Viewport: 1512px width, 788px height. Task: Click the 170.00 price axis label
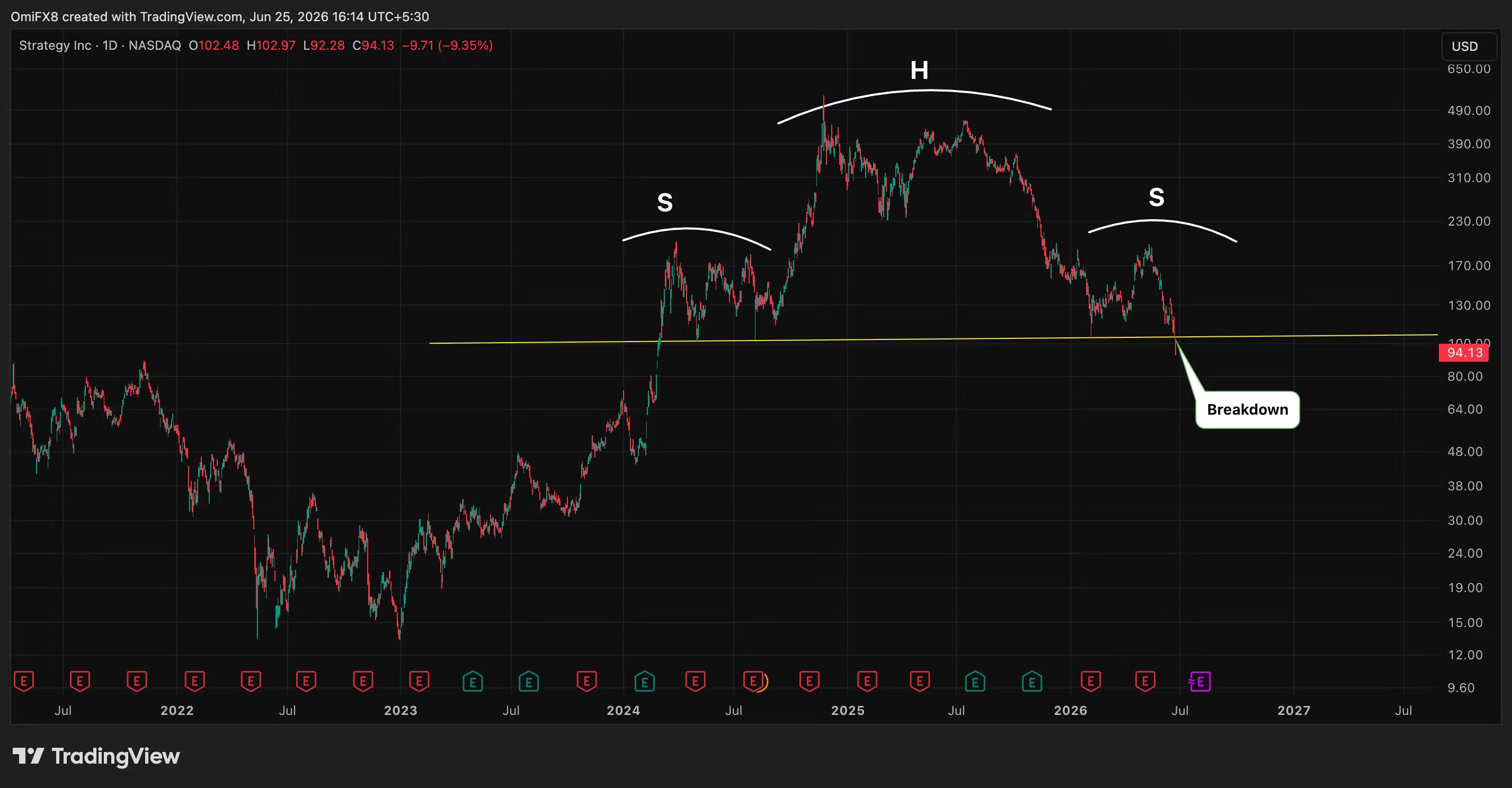click(x=1469, y=266)
